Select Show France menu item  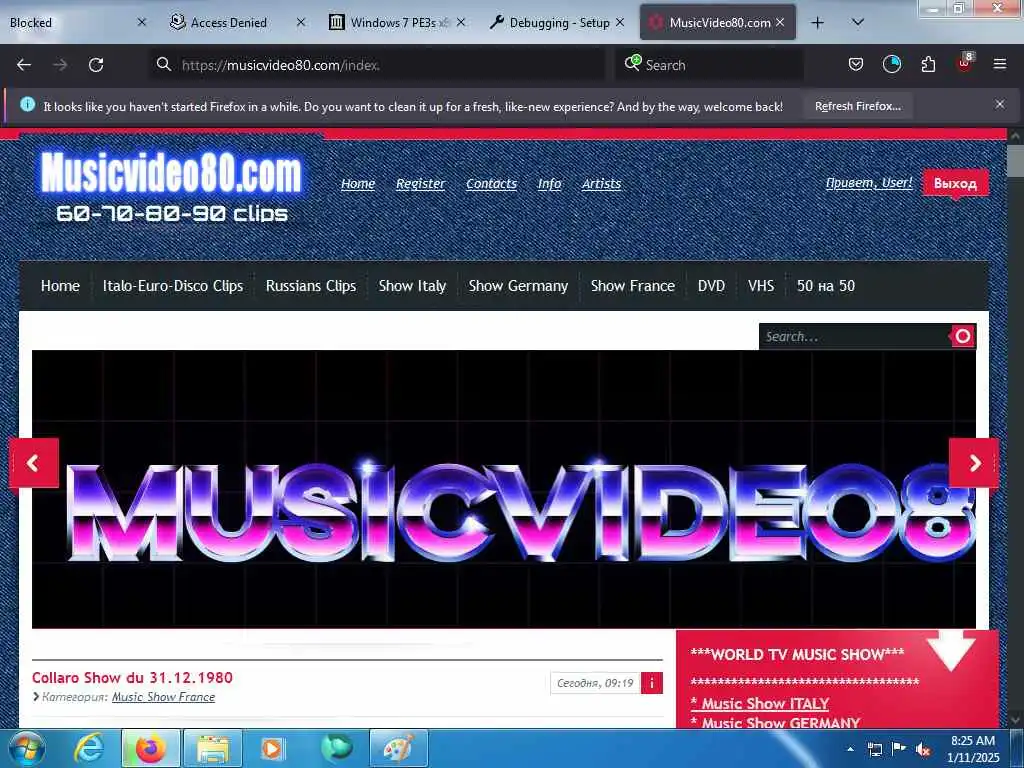[633, 286]
